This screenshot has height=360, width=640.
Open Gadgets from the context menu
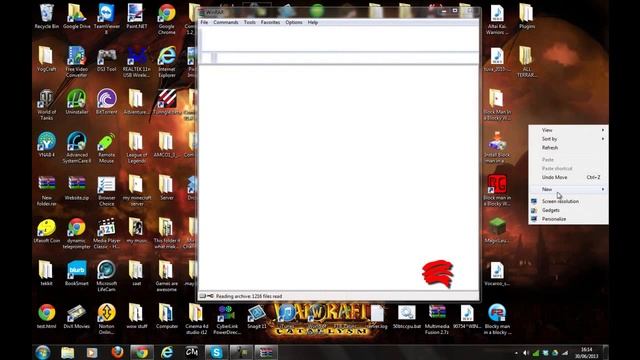(568, 210)
